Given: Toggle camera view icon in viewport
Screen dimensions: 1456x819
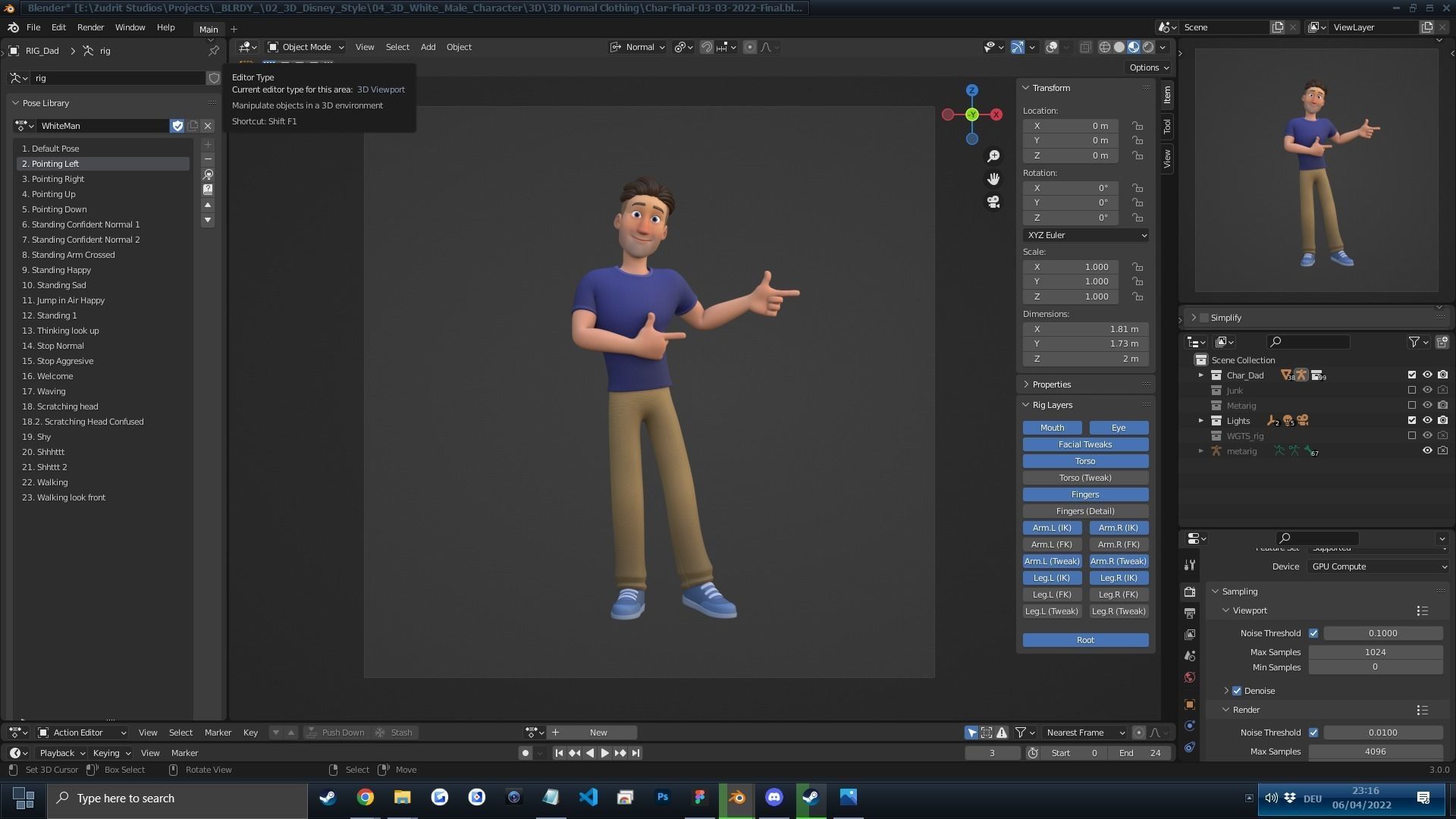Looking at the screenshot, I should (993, 202).
